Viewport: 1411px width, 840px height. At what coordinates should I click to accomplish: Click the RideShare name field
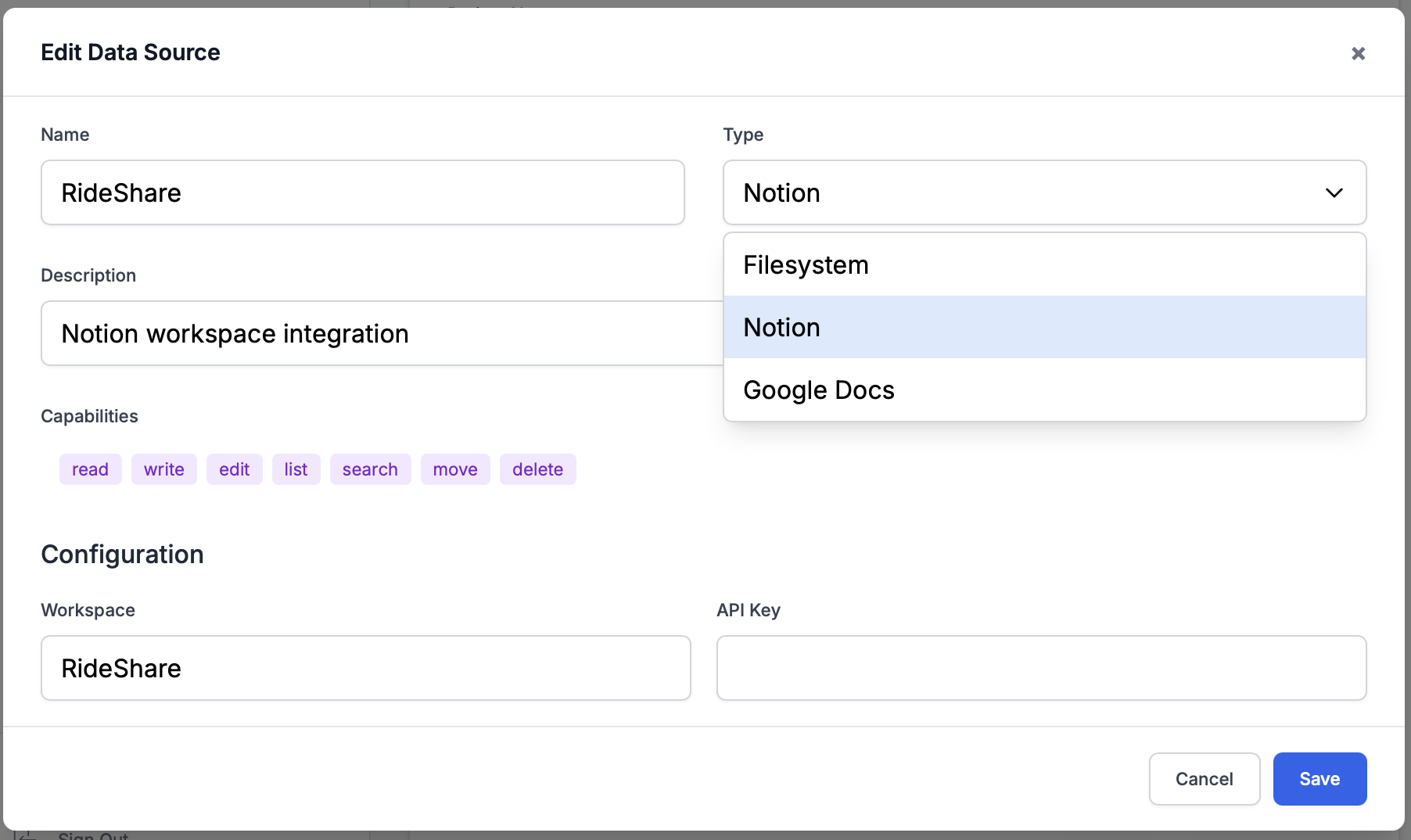(x=362, y=192)
